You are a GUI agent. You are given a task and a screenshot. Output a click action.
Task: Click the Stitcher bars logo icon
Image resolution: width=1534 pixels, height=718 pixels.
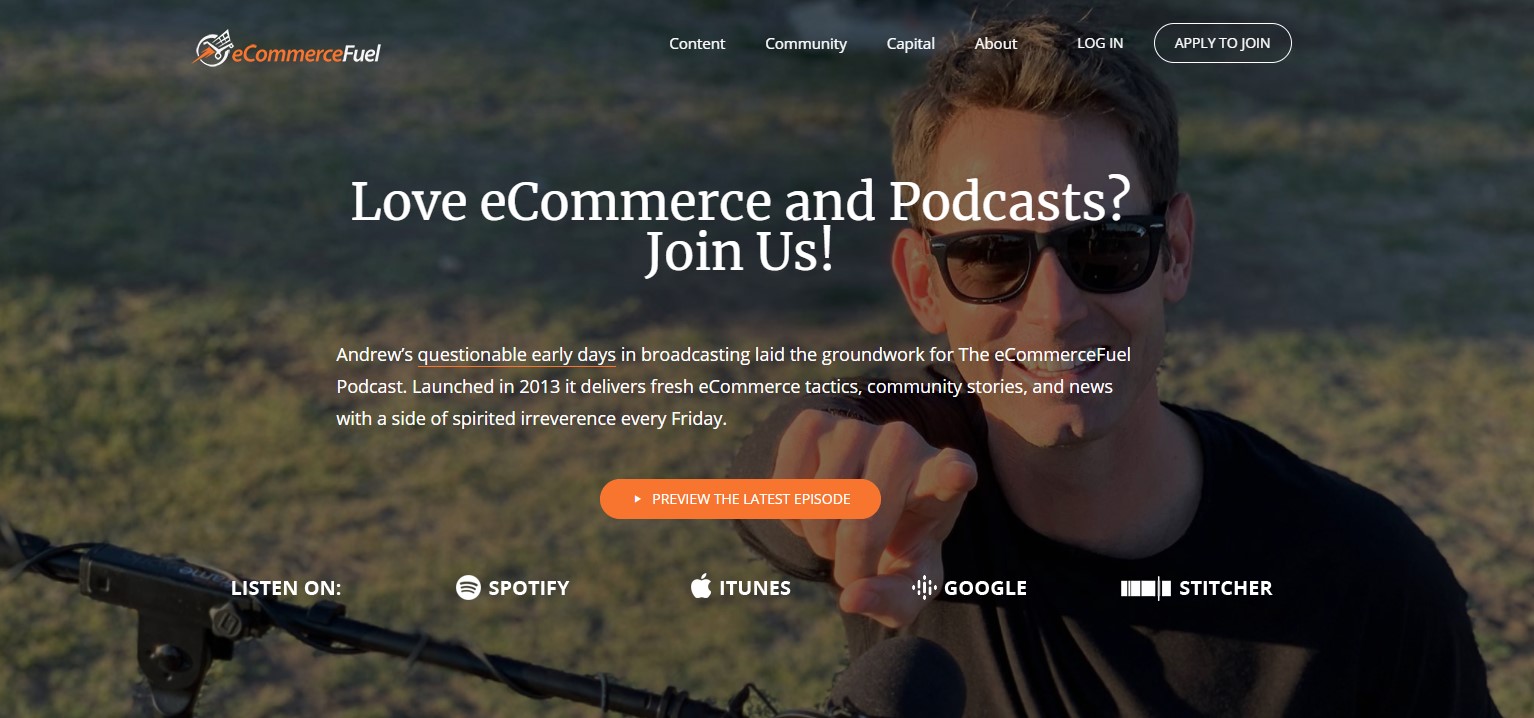coord(1145,588)
